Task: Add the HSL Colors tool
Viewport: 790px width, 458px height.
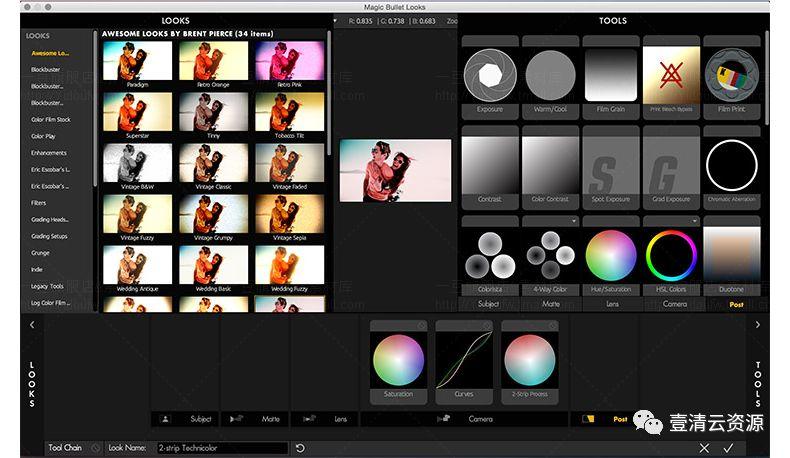Action: coord(671,256)
